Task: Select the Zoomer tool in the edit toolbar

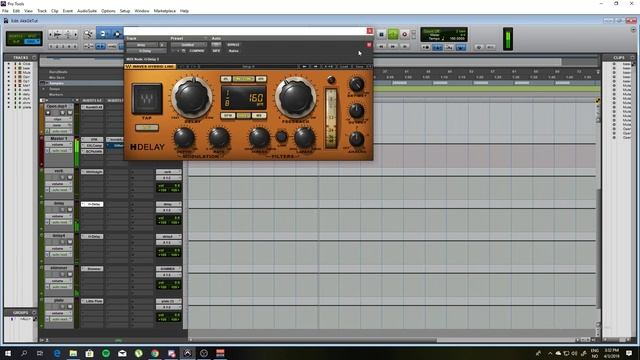Action: pos(88,34)
